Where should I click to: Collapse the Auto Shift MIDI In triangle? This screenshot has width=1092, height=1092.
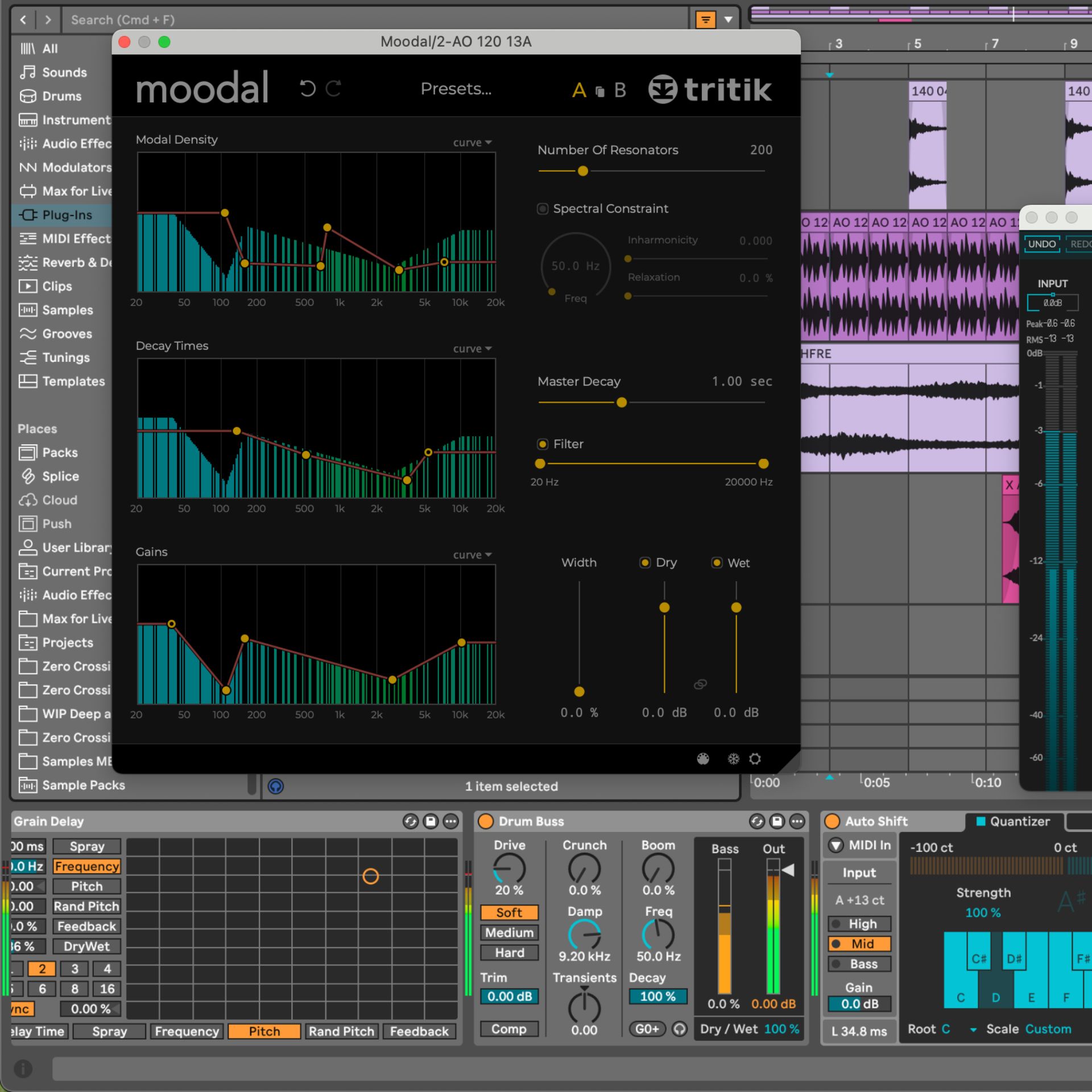pos(836,845)
